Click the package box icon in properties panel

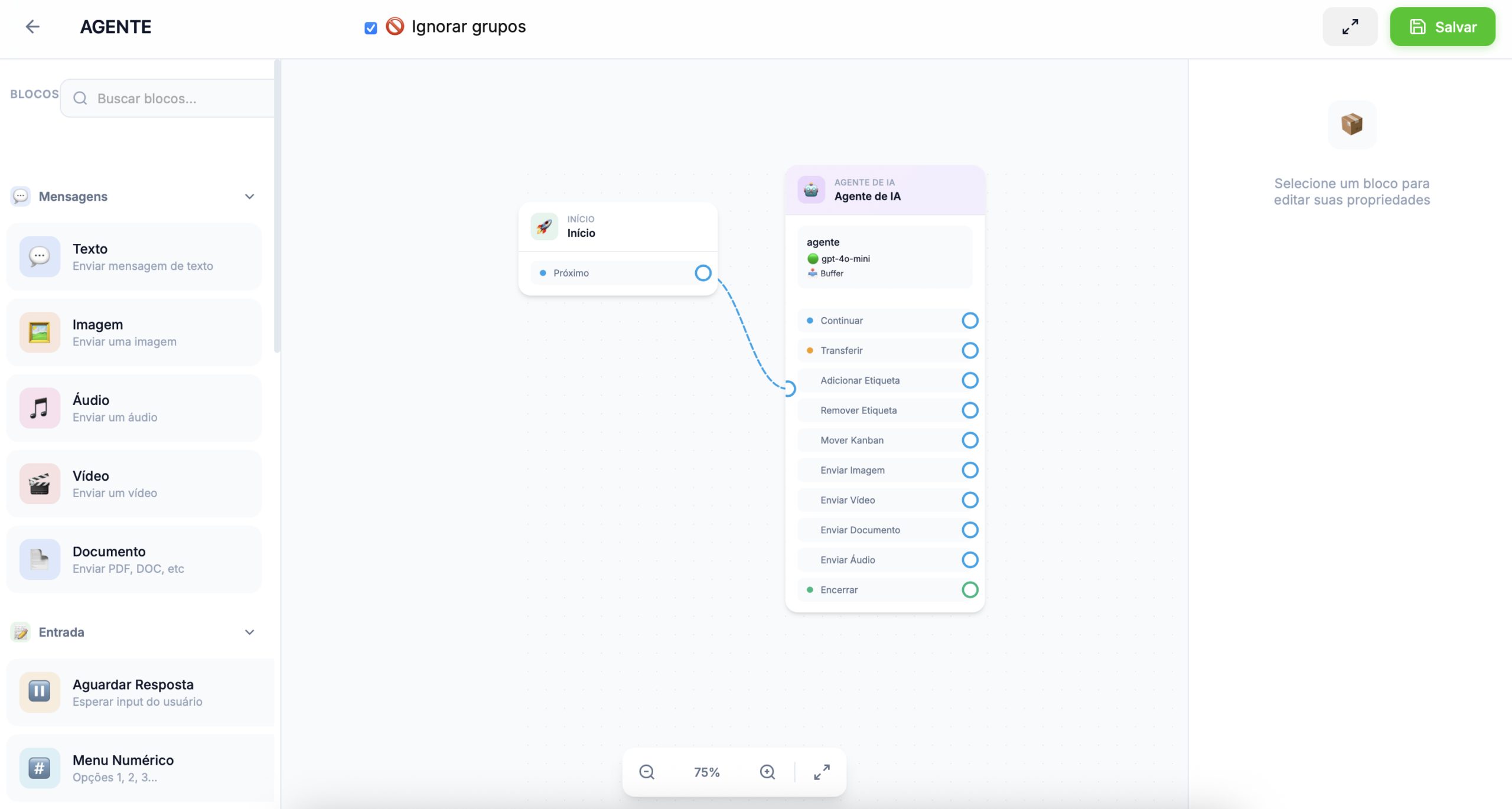[1351, 124]
